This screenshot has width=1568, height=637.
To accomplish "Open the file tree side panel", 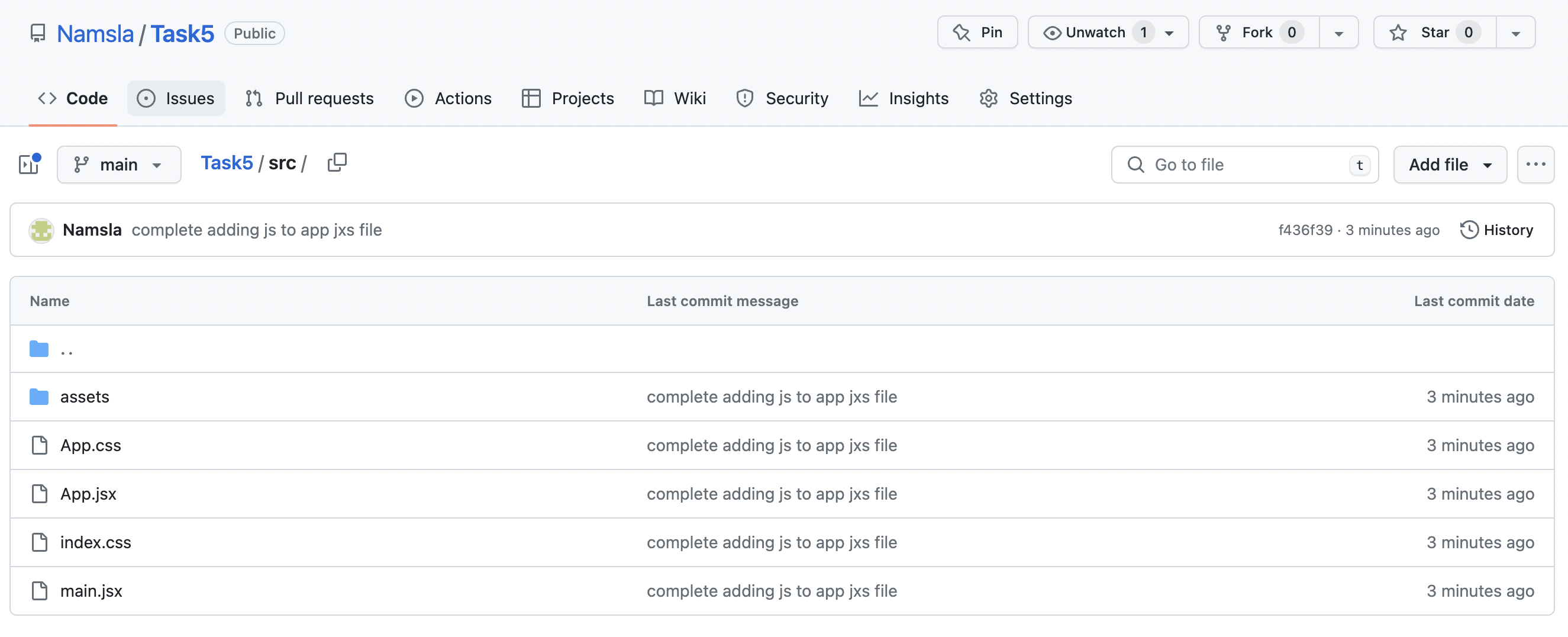I will click(28, 164).
